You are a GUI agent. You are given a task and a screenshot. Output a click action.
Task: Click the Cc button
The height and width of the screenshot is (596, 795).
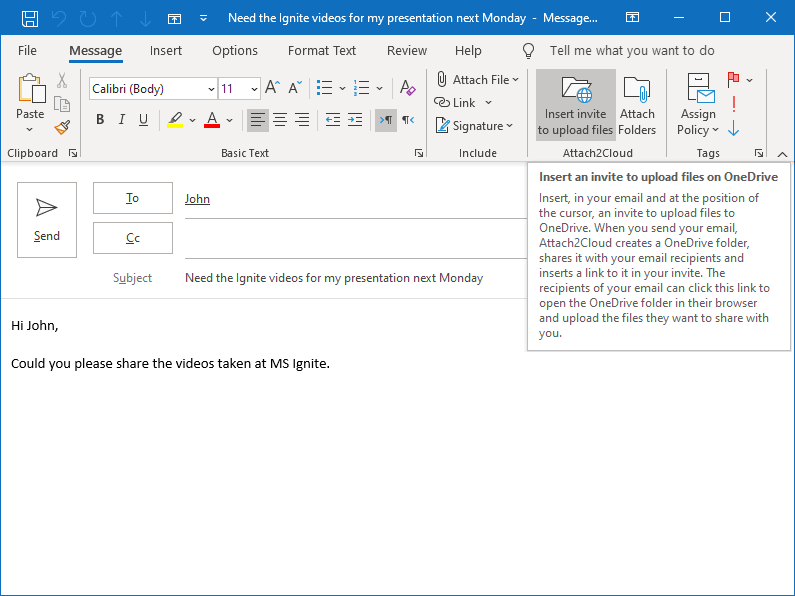pyautogui.click(x=133, y=238)
